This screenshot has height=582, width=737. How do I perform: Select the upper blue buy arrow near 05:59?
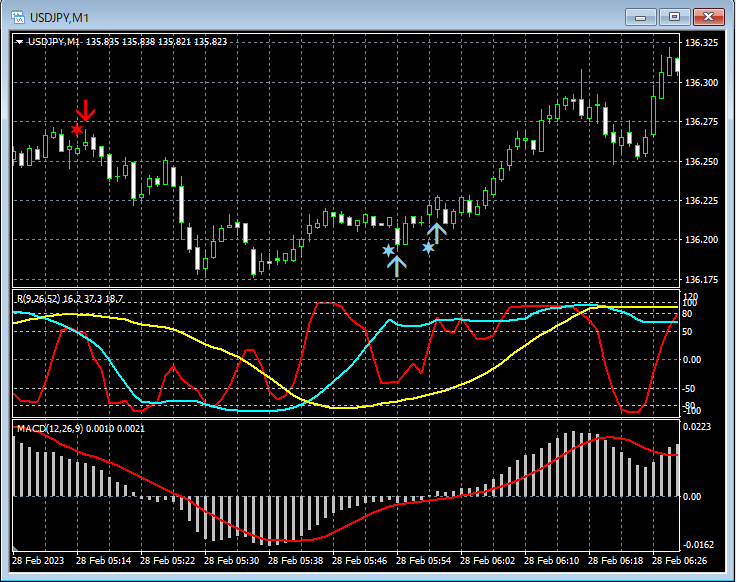coord(437,234)
